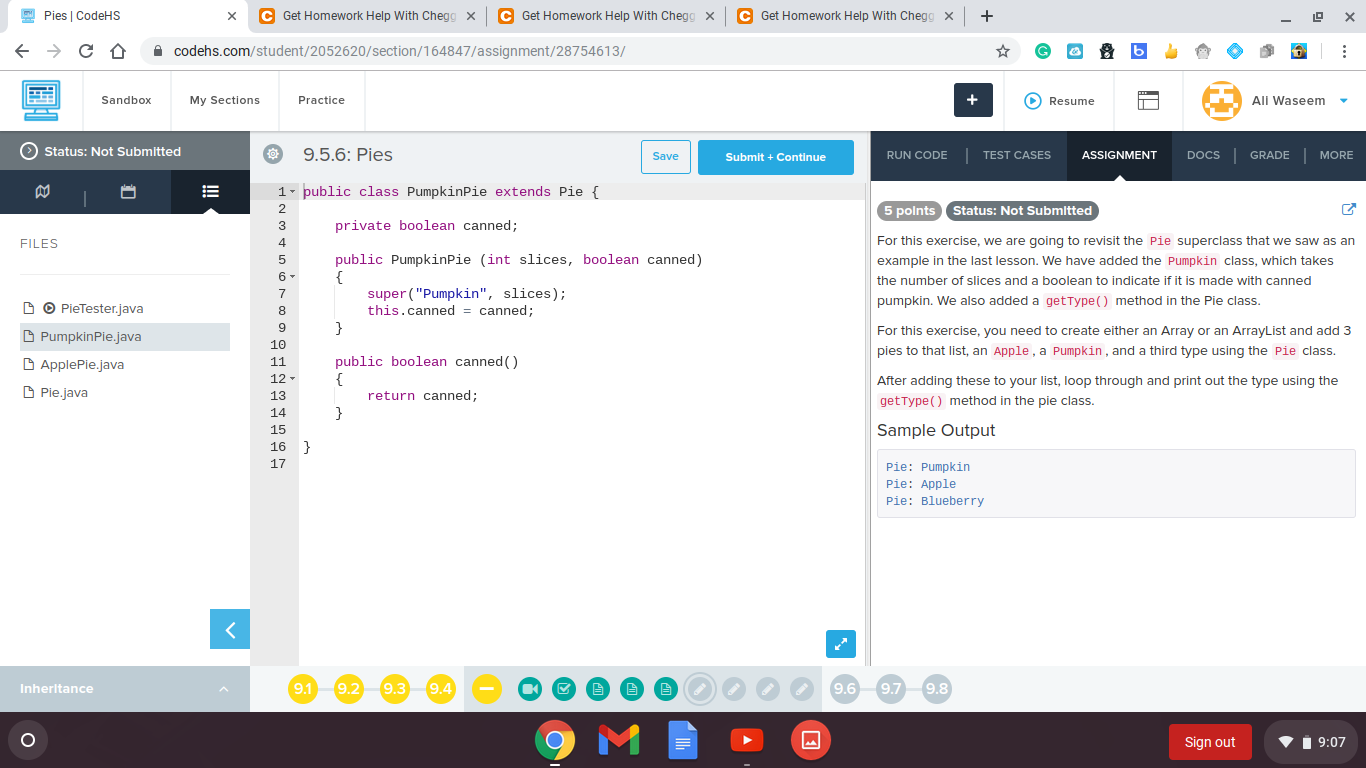Image resolution: width=1366 pixels, height=768 pixels.
Task: Select the highlighted current pencil exercise icon
Action: (x=700, y=689)
